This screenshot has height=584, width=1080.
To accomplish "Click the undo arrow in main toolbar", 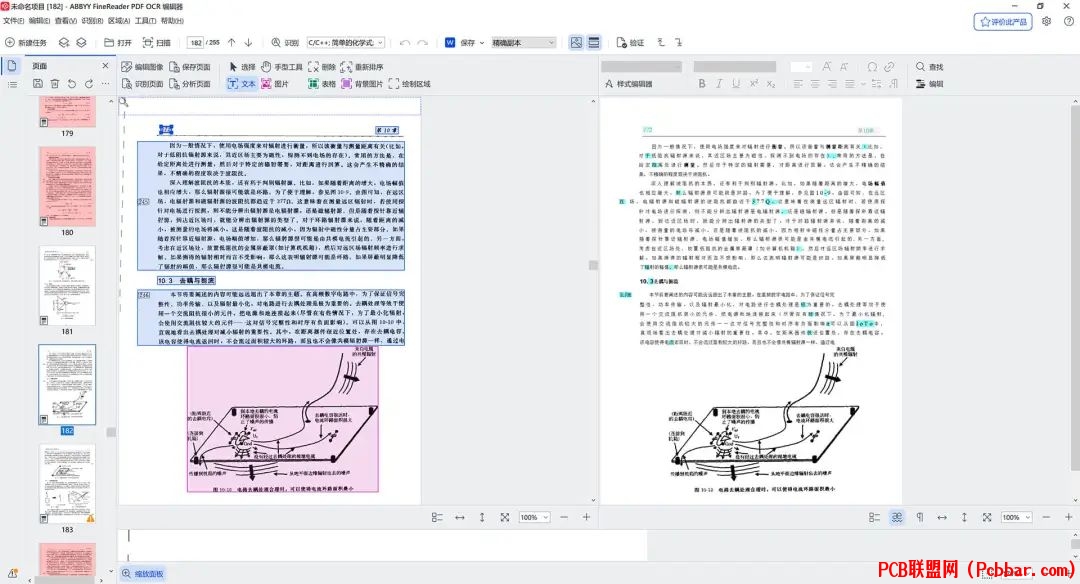I will (x=405, y=43).
